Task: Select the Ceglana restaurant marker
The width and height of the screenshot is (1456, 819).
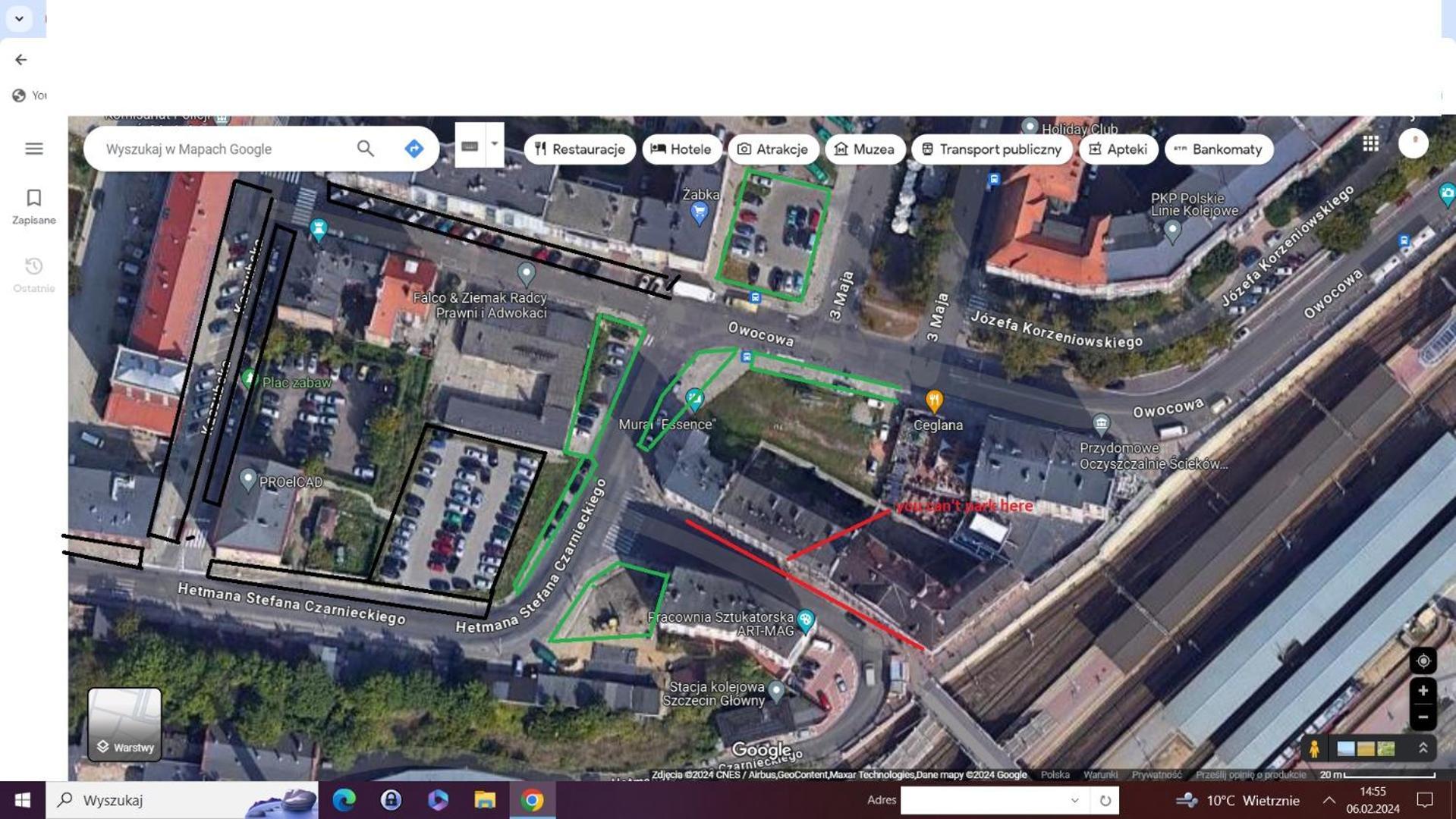Action: 934,400
